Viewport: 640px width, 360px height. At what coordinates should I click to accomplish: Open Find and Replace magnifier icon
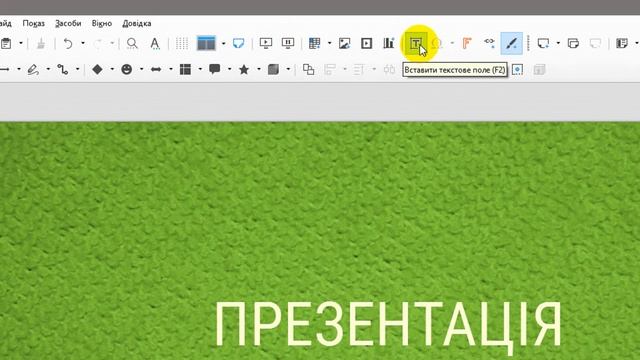point(132,43)
